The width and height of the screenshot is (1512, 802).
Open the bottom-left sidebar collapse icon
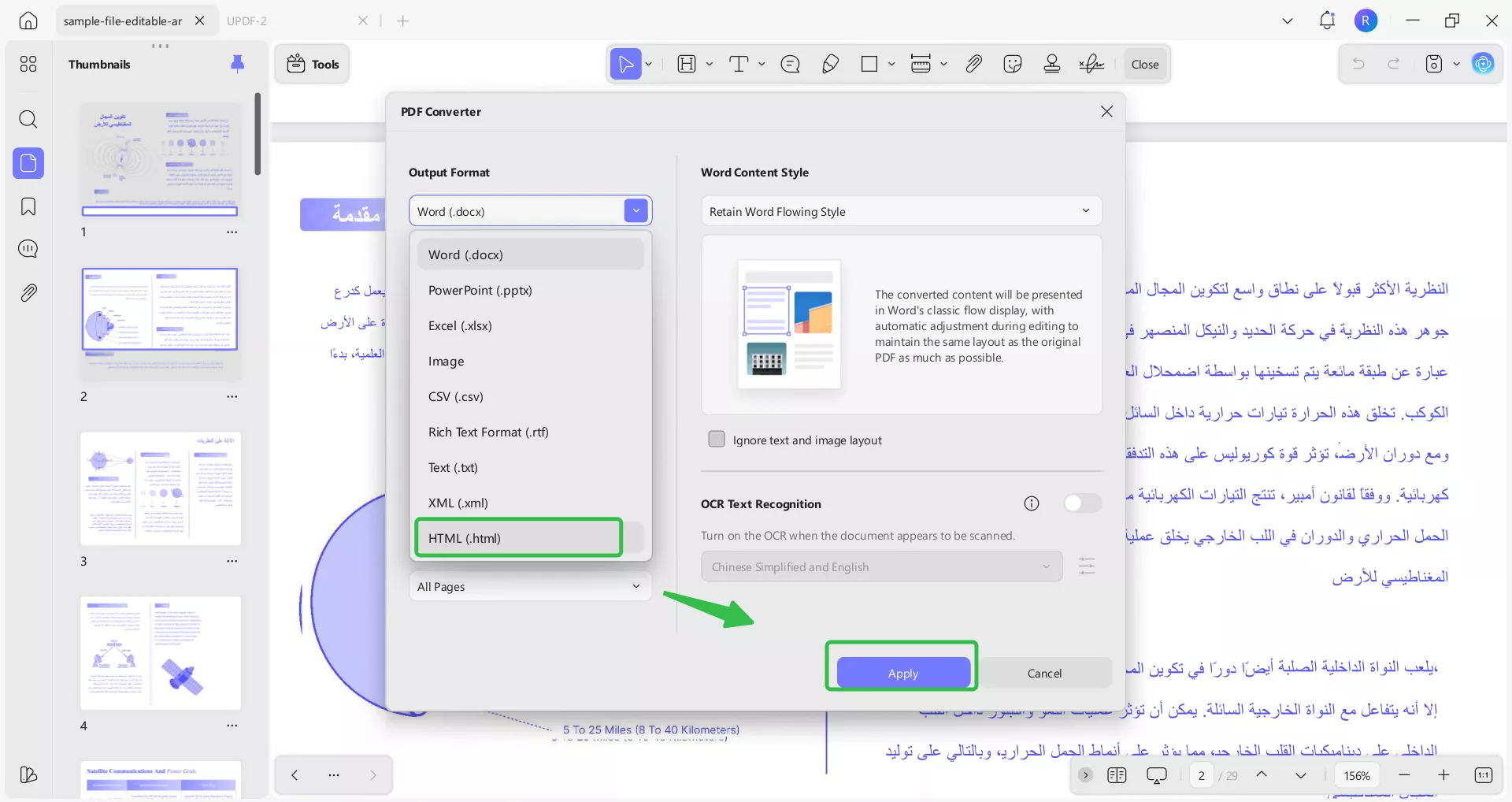coord(28,774)
